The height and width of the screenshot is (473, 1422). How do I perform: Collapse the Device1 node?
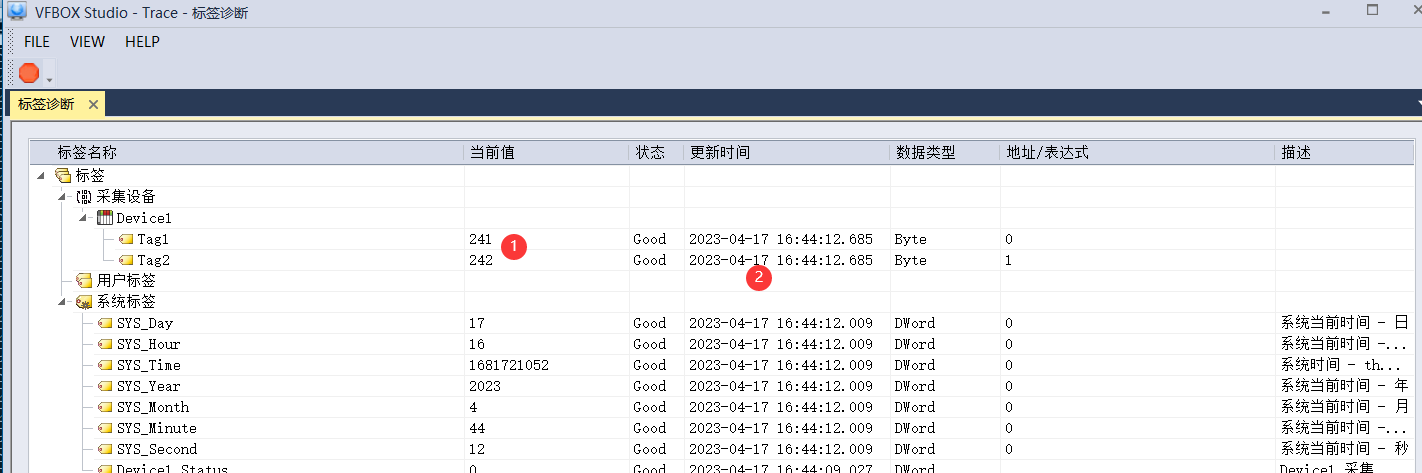point(84,217)
